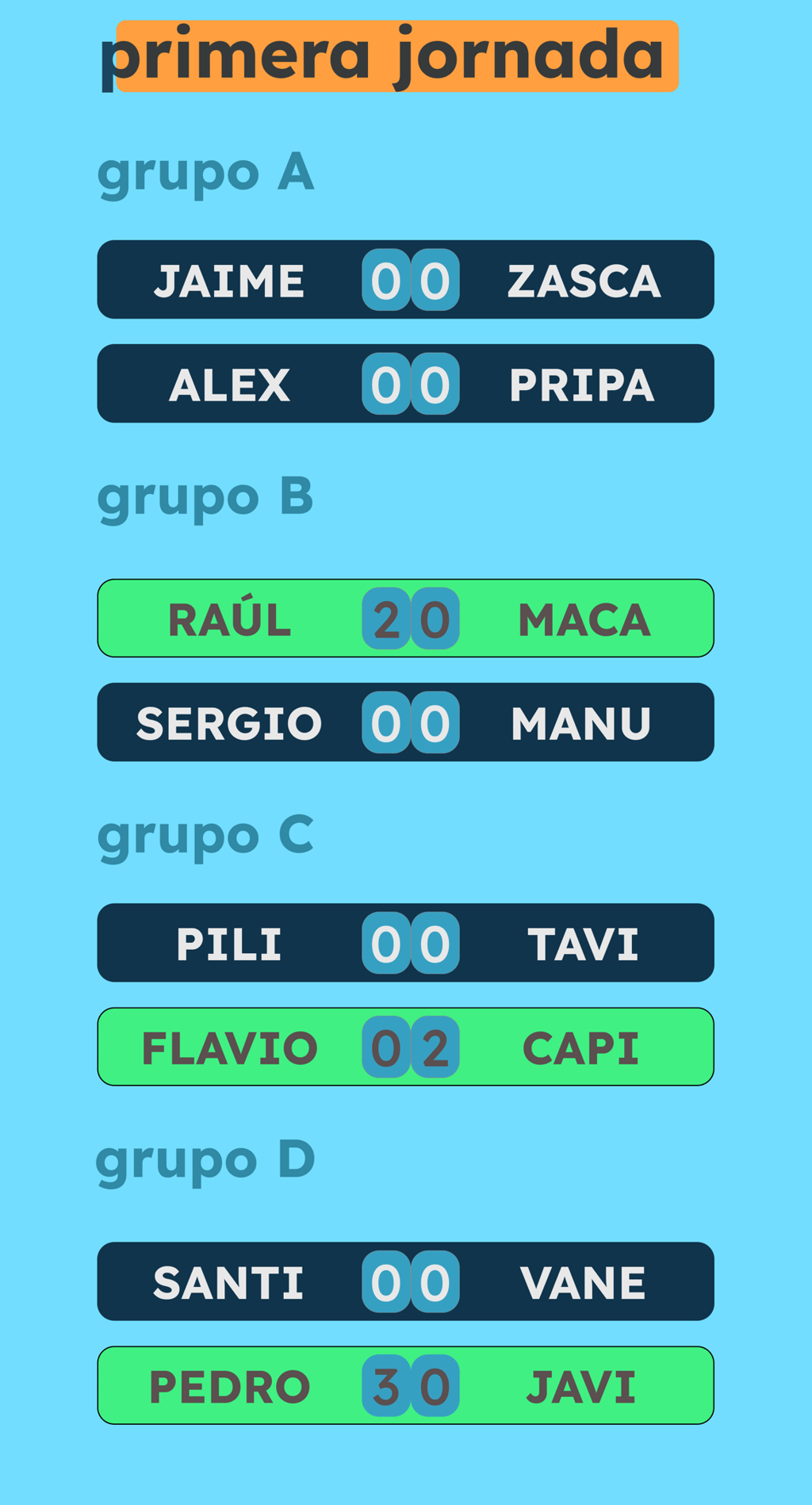Select the grupo D heading
Viewport: 812px width, 1505px height.
[205, 1161]
